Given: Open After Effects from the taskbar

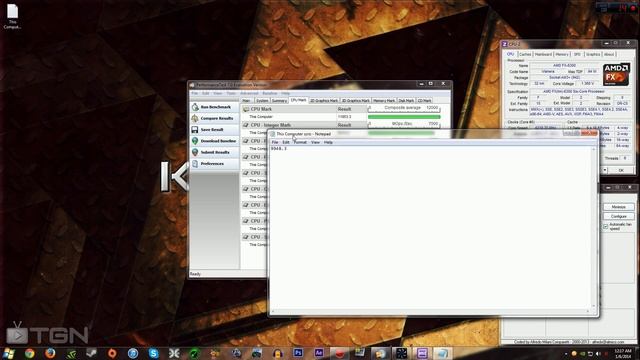Looking at the screenshot, I should tap(319, 353).
